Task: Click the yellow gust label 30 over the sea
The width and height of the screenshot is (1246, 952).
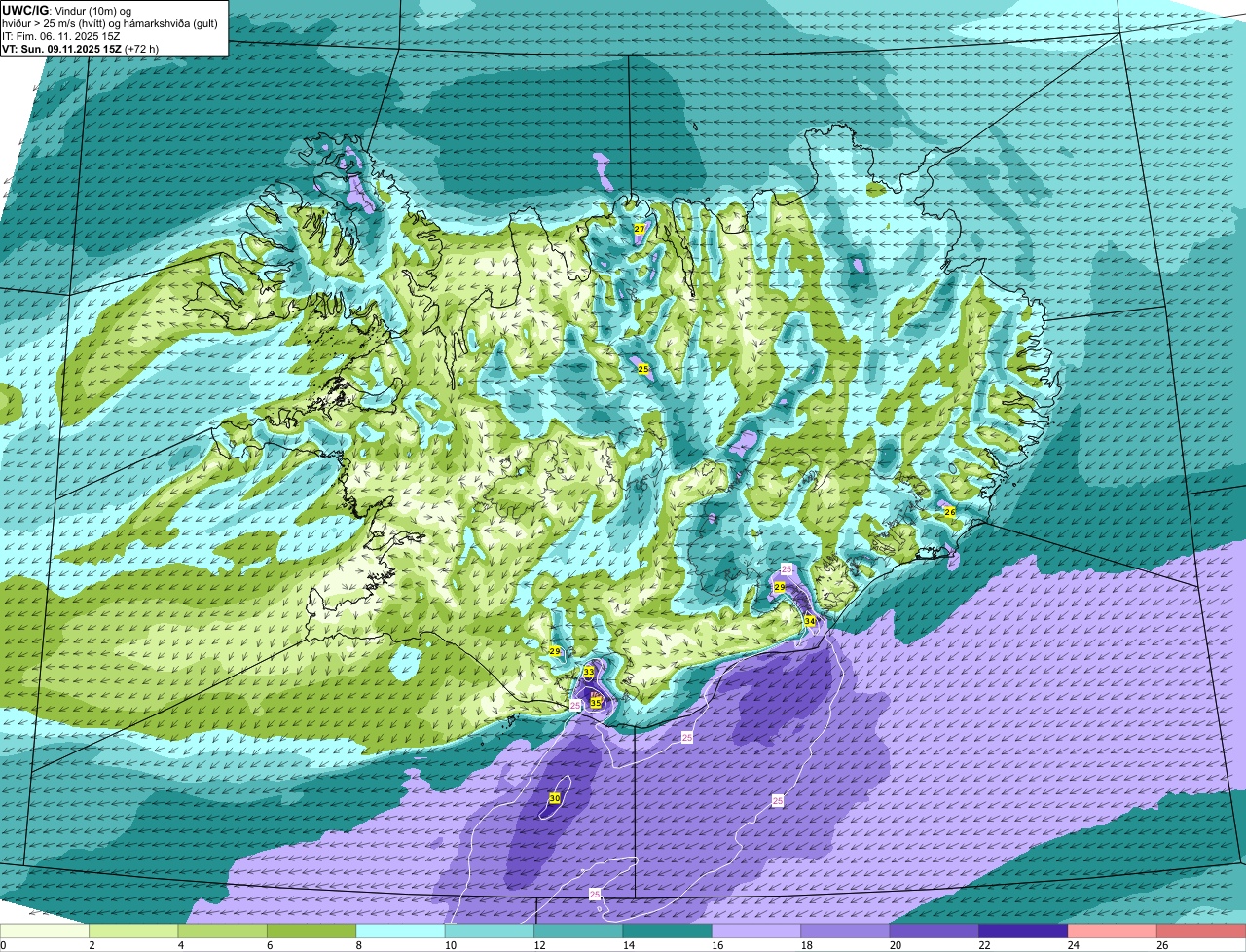Action: tap(555, 798)
